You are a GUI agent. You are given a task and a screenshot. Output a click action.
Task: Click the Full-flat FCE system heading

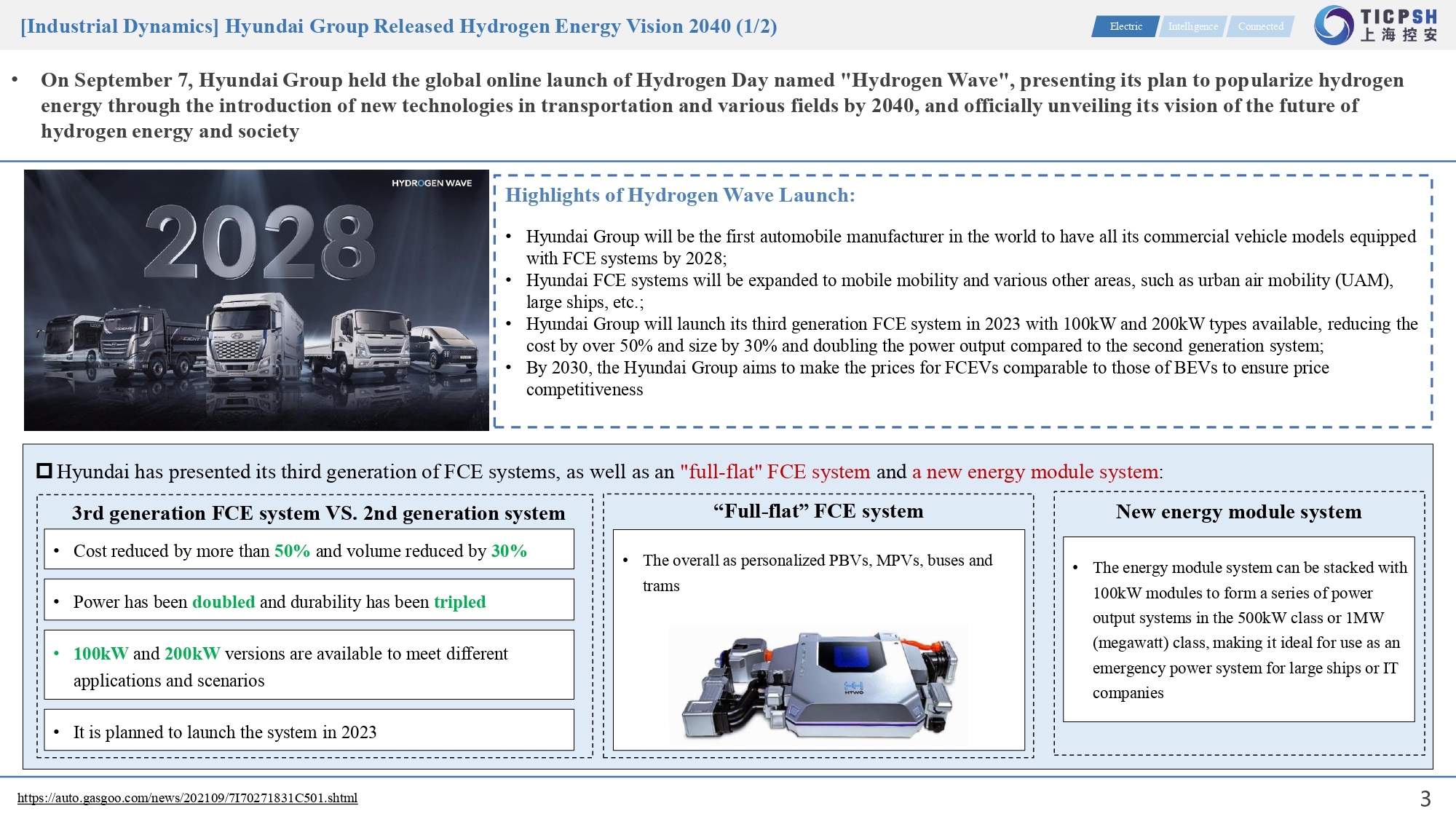click(818, 511)
